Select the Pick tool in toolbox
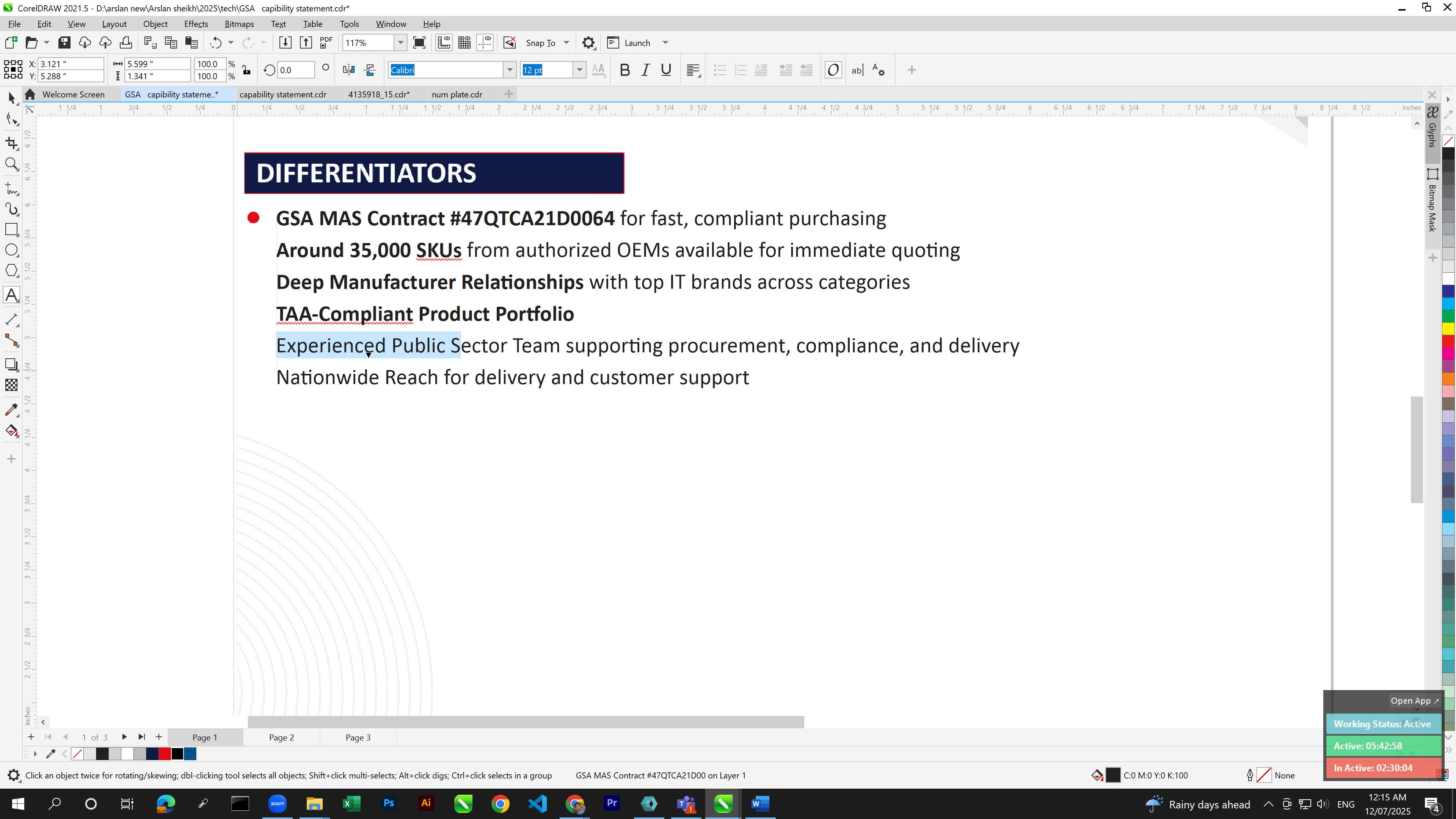1456x819 pixels. [x=11, y=98]
